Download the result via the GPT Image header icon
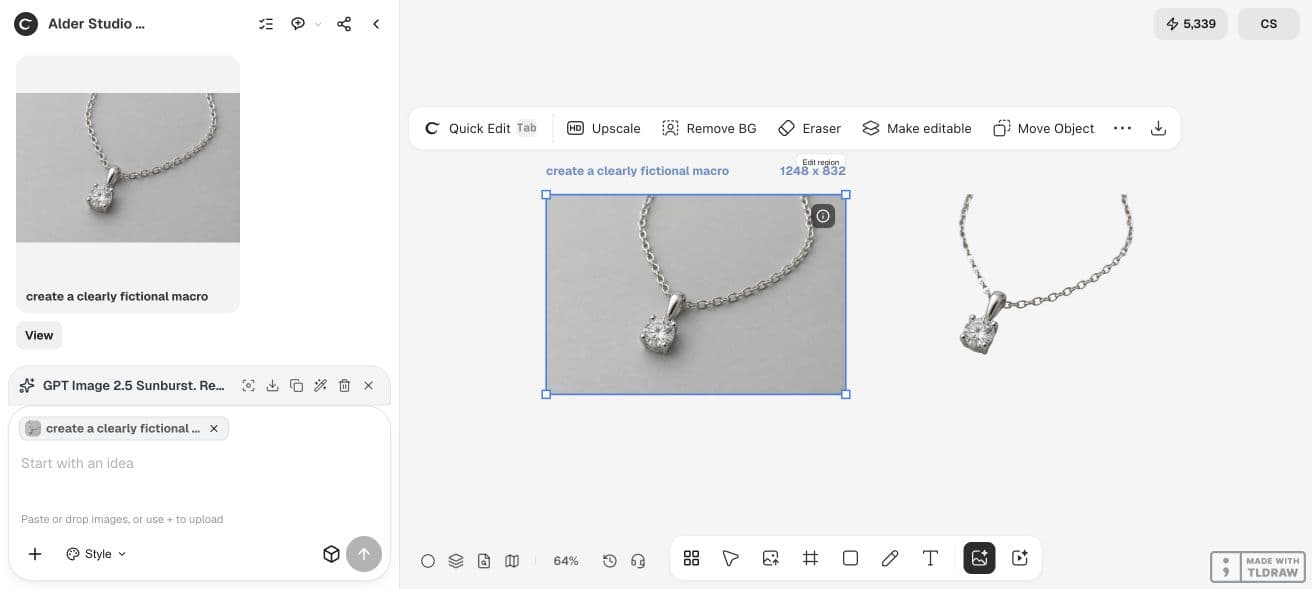This screenshot has width=1312, height=589. point(272,385)
